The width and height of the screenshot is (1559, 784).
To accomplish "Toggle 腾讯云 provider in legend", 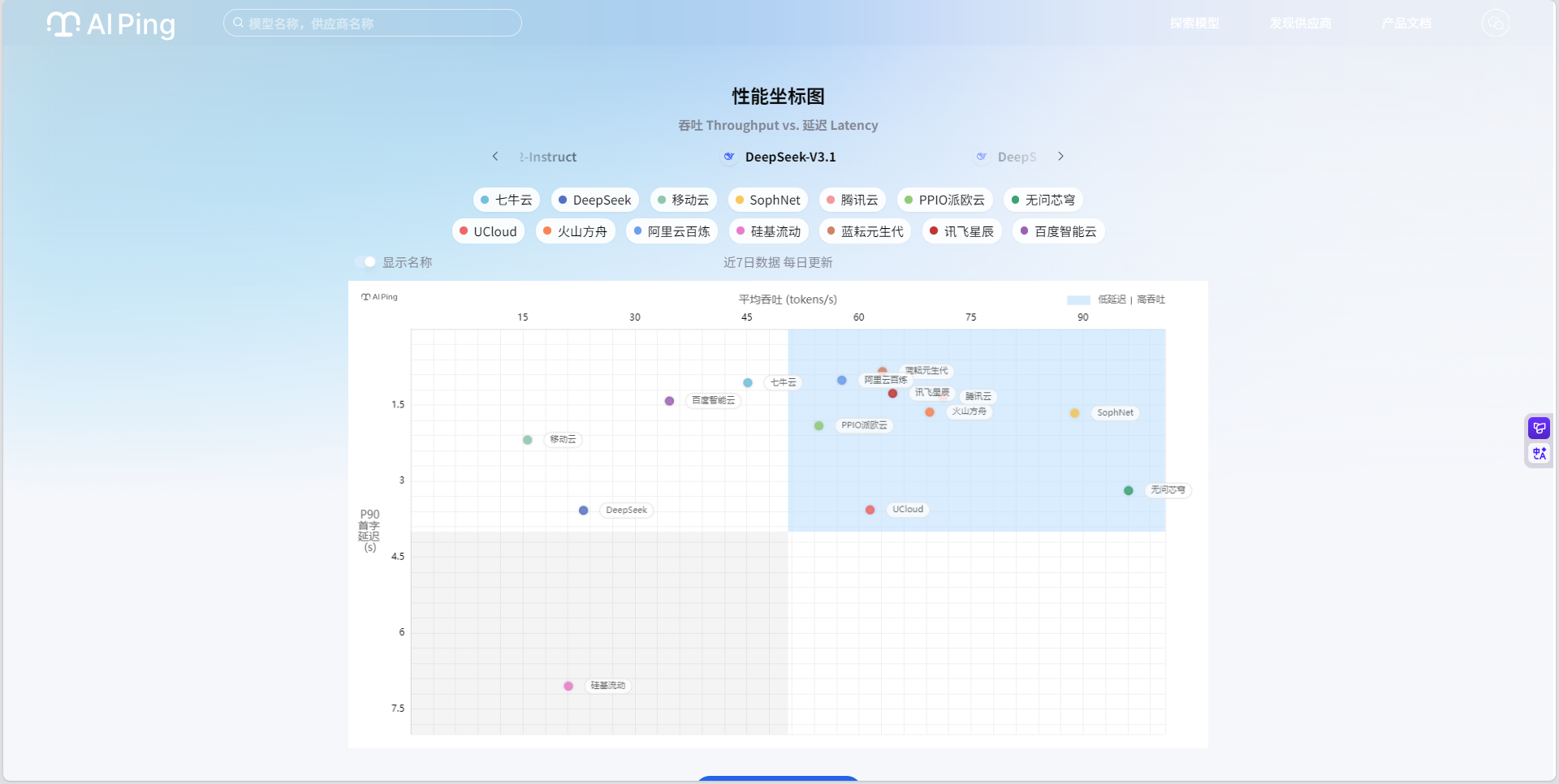I will point(852,200).
